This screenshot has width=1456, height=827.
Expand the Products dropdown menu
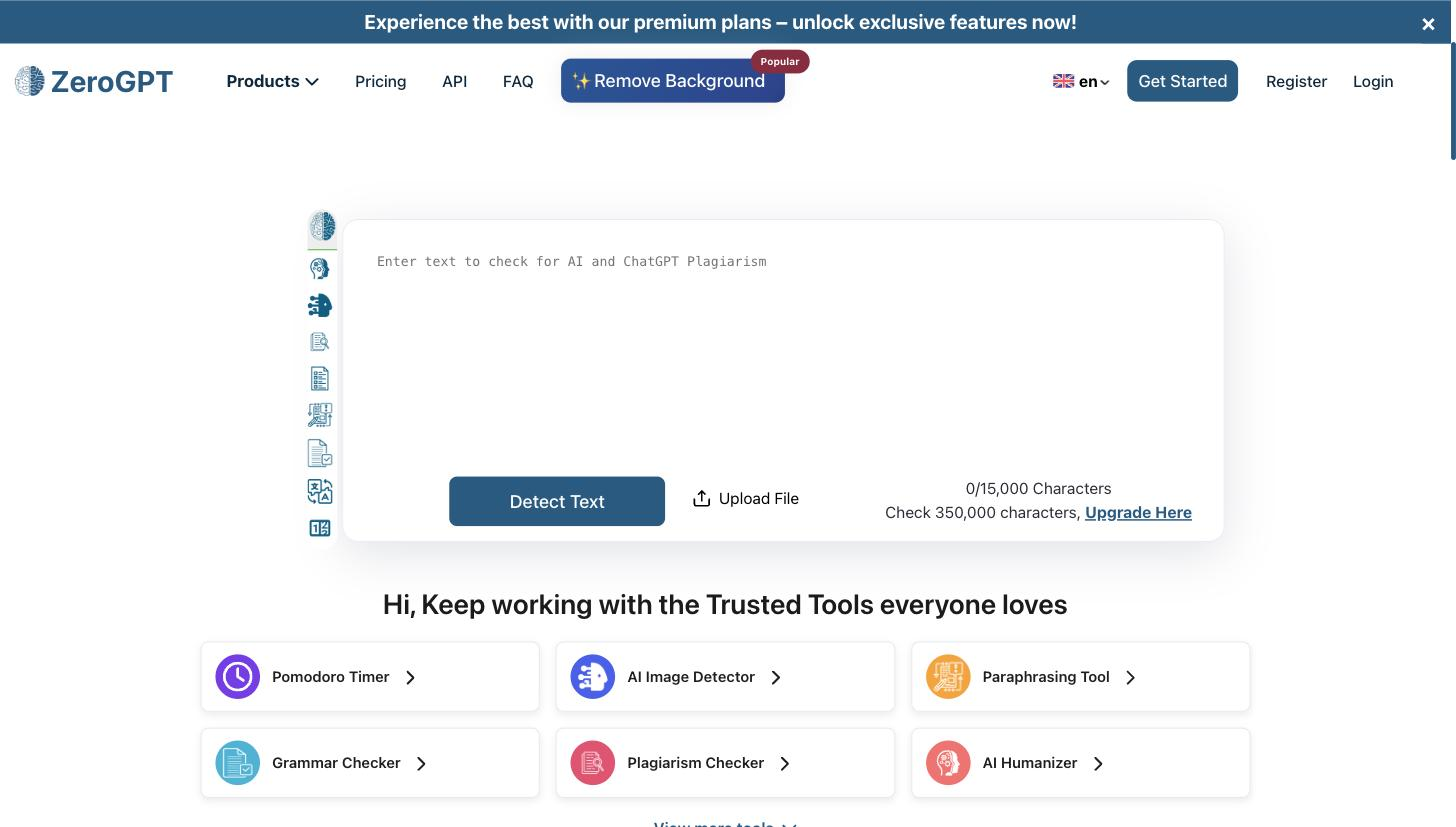tap(272, 81)
